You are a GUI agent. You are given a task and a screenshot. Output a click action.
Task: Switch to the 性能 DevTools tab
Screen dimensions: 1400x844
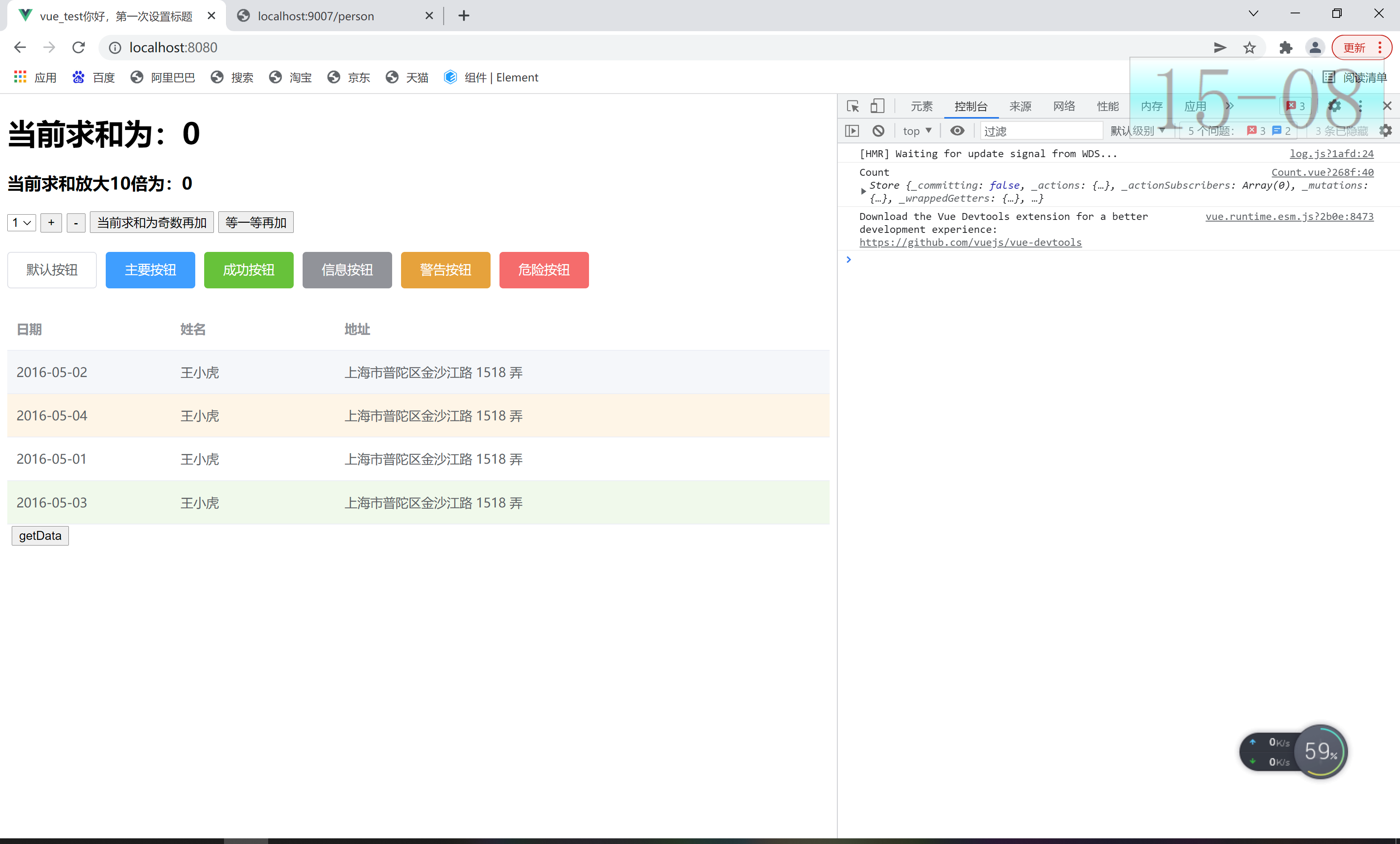click(1108, 106)
